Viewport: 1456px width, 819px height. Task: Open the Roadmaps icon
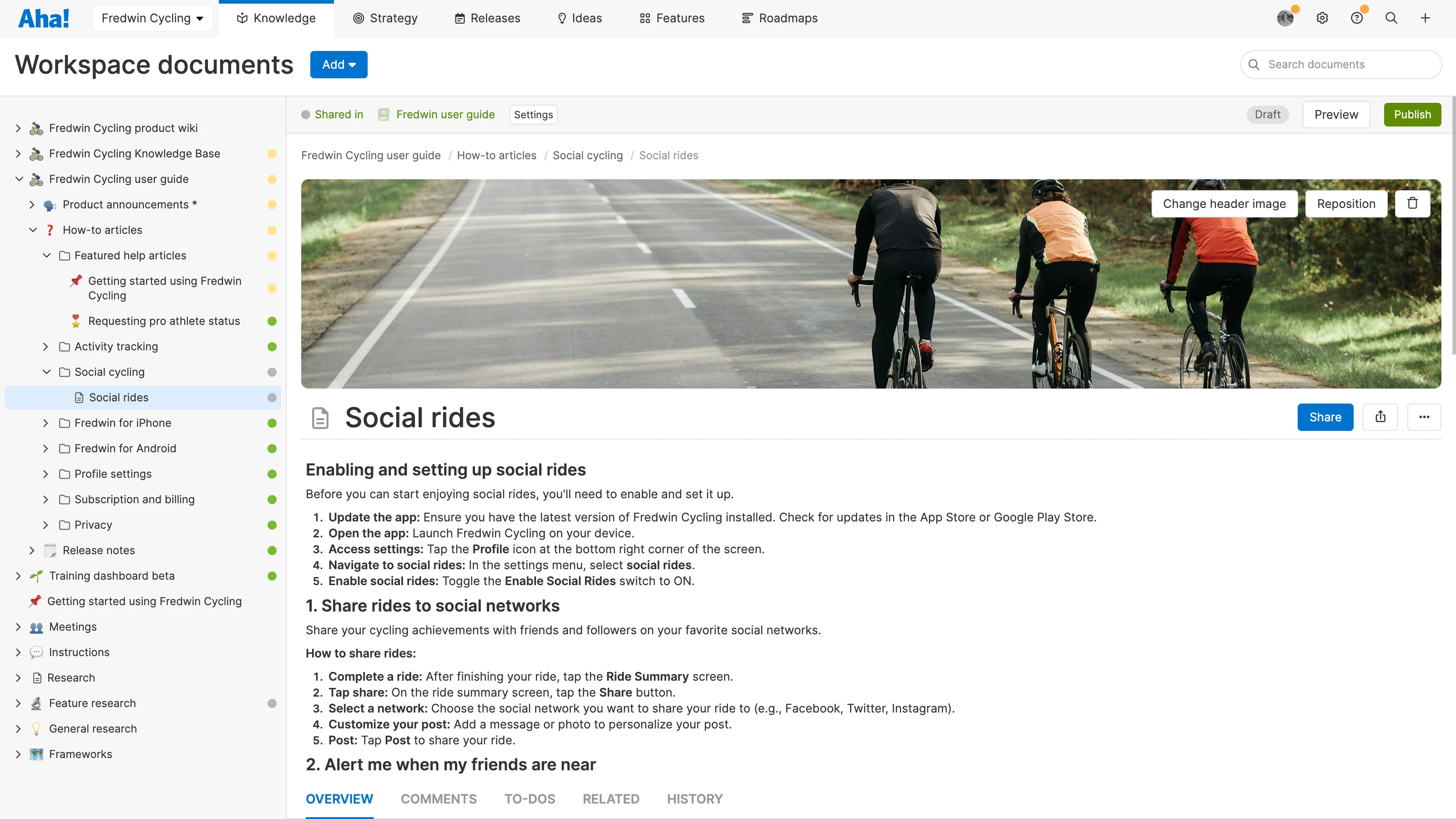click(747, 18)
